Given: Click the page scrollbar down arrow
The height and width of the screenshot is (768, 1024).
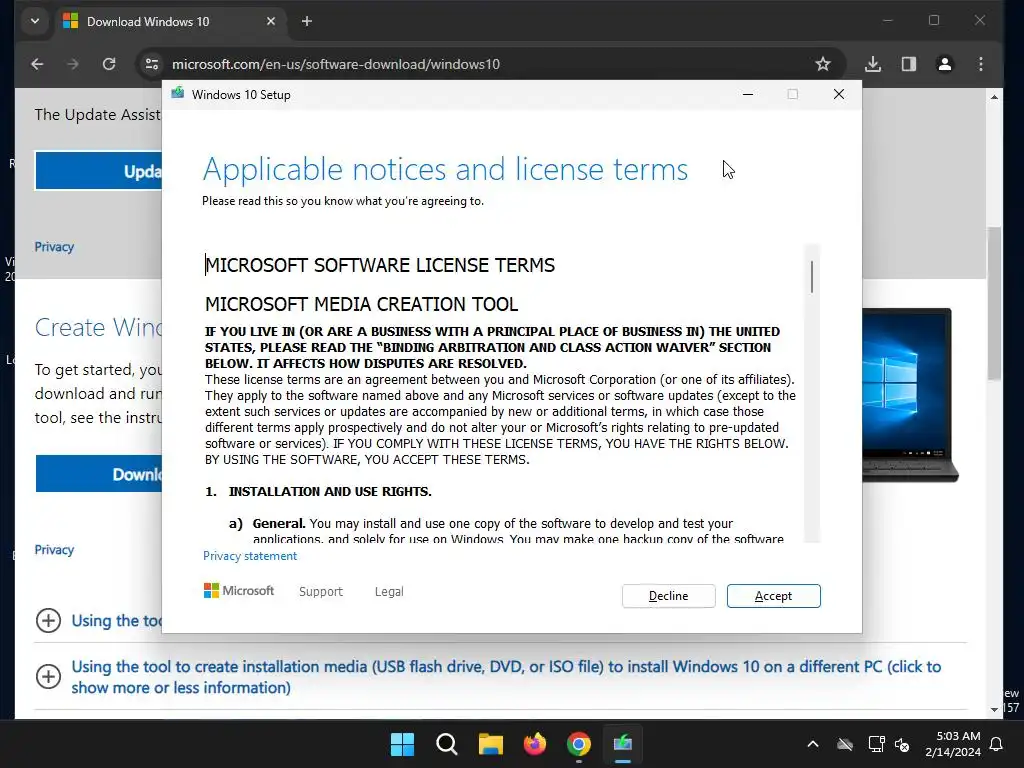Looking at the screenshot, I should click(x=994, y=710).
